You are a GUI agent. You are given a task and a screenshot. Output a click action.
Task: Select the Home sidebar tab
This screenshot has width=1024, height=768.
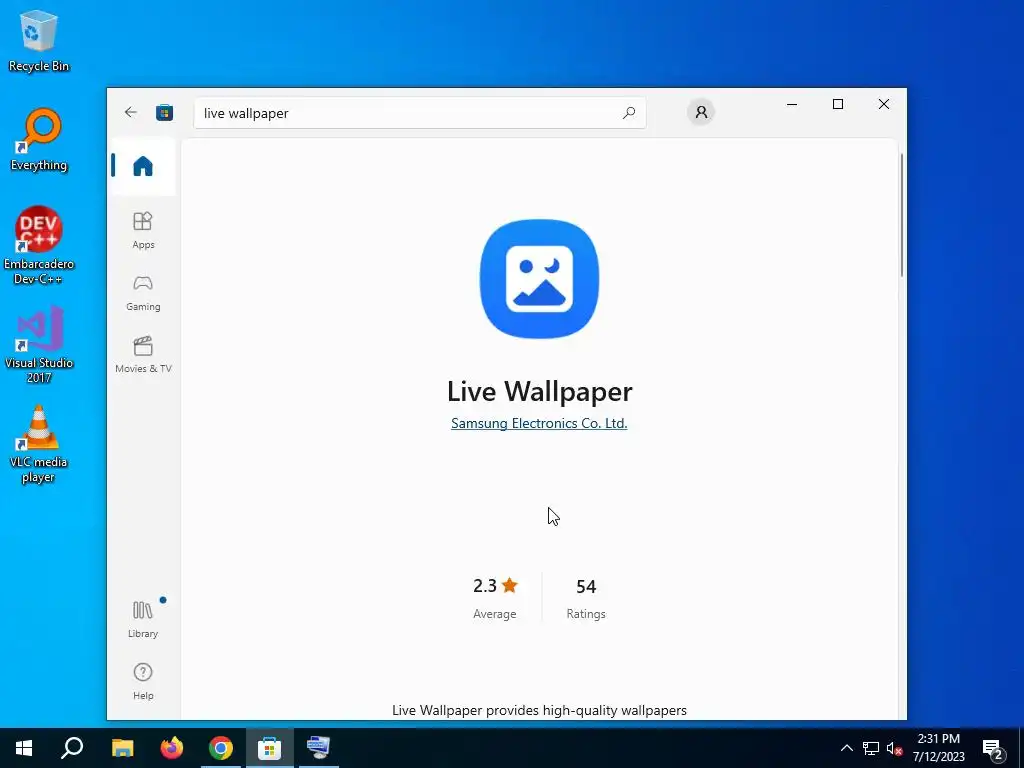(143, 166)
